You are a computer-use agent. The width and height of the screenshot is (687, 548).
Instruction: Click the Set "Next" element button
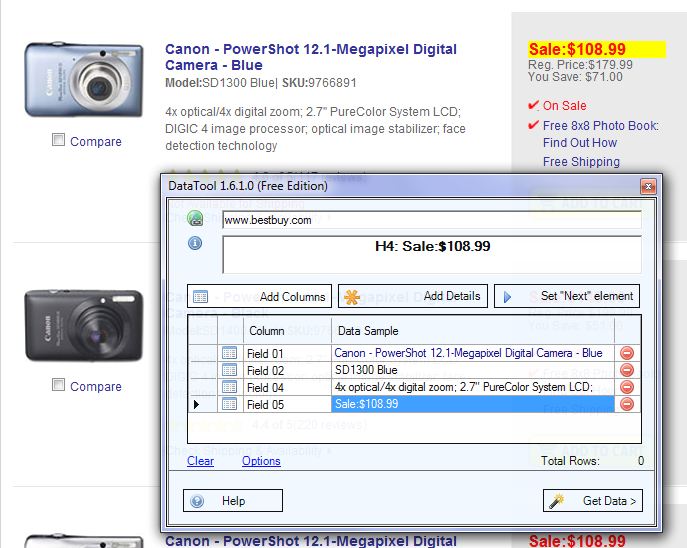click(x=566, y=296)
